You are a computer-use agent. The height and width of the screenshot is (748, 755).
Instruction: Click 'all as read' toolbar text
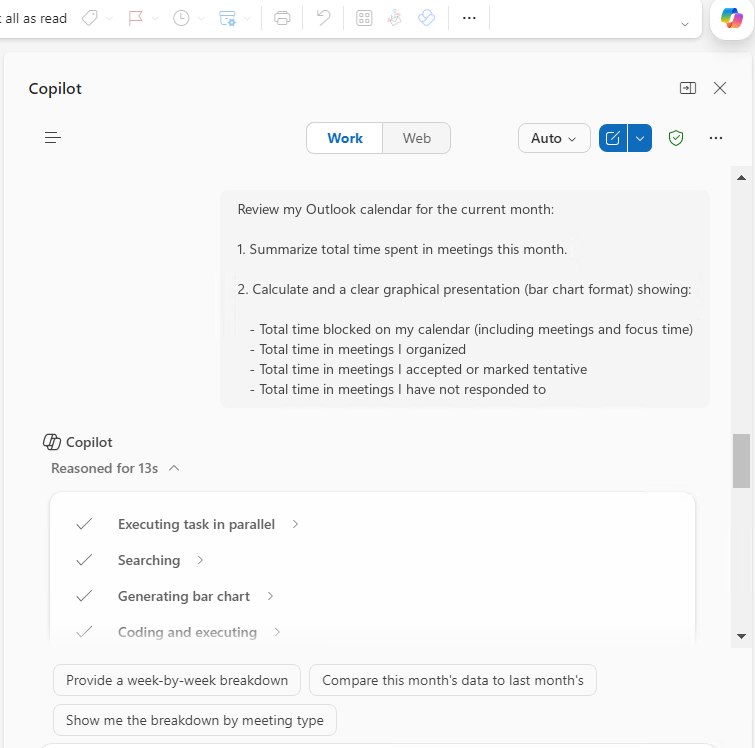coord(36,18)
